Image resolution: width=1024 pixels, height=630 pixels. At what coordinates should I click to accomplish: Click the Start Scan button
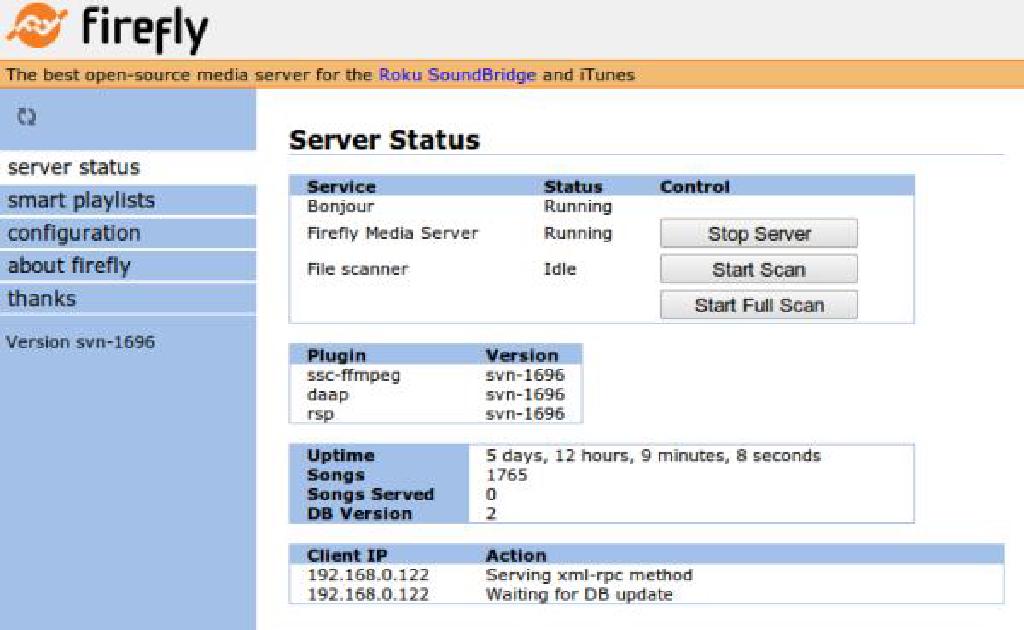coord(758,270)
